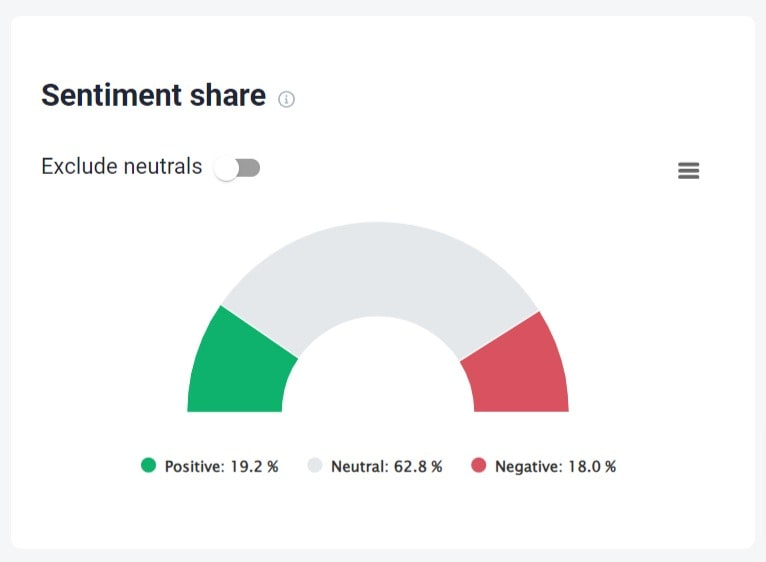Click the 62.8 % value in the legend

point(418,466)
